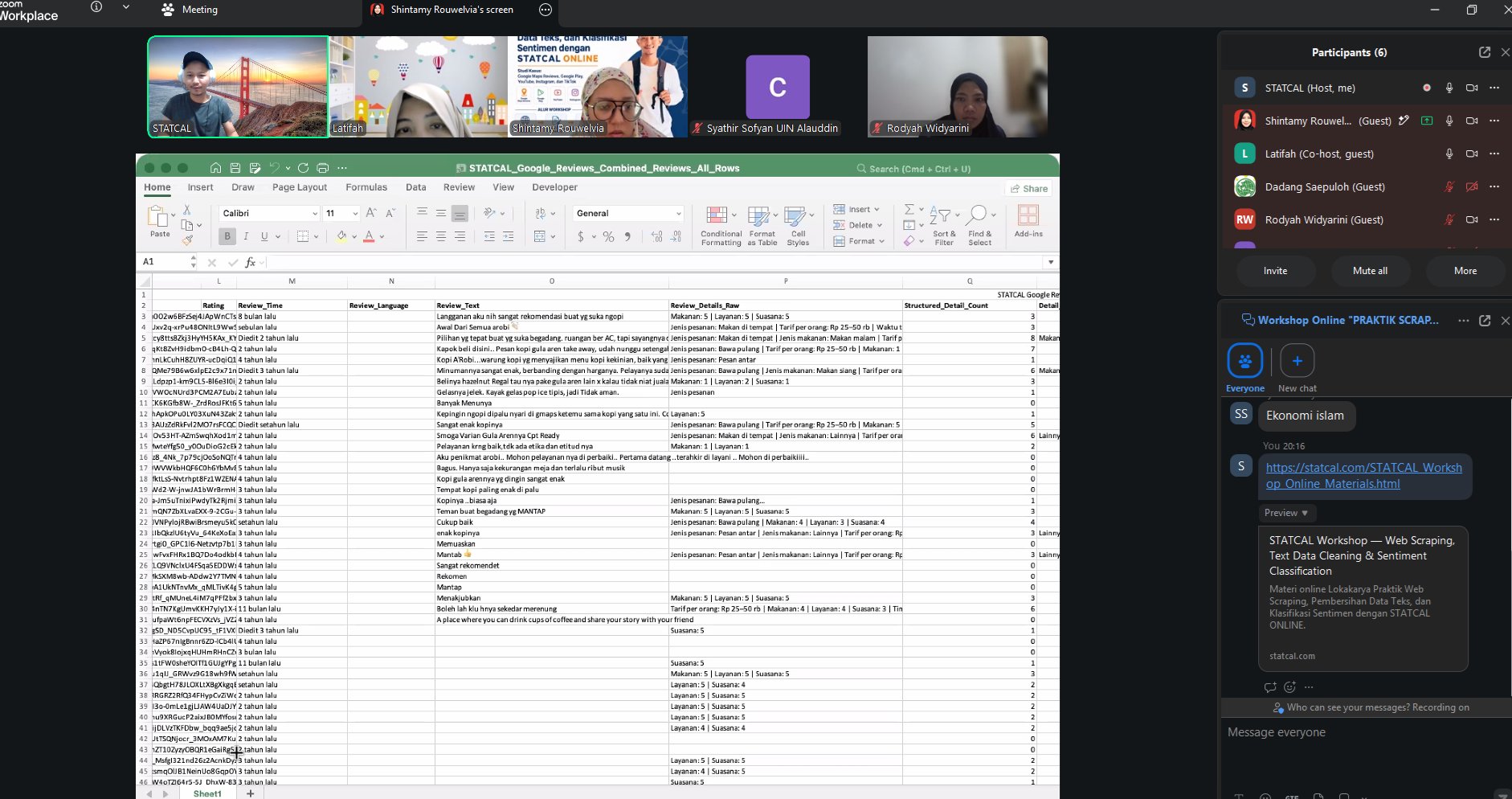Click the Decrease Indent icon
1512x799 pixels.
(489, 236)
